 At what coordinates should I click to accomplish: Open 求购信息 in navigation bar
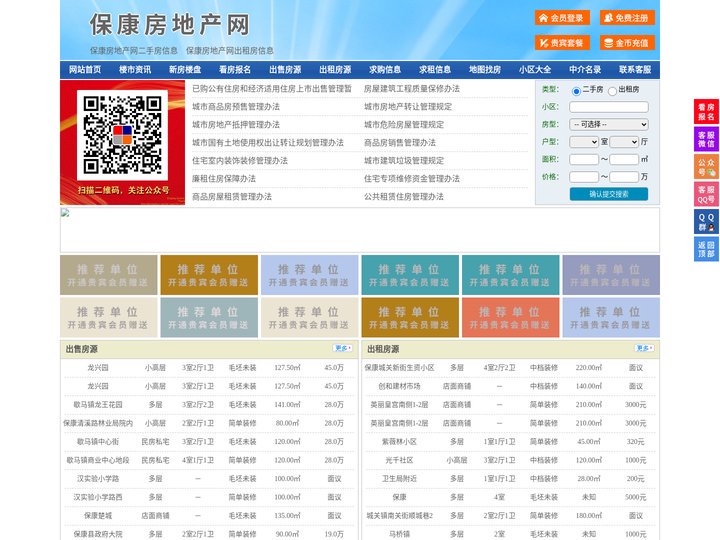[385, 70]
